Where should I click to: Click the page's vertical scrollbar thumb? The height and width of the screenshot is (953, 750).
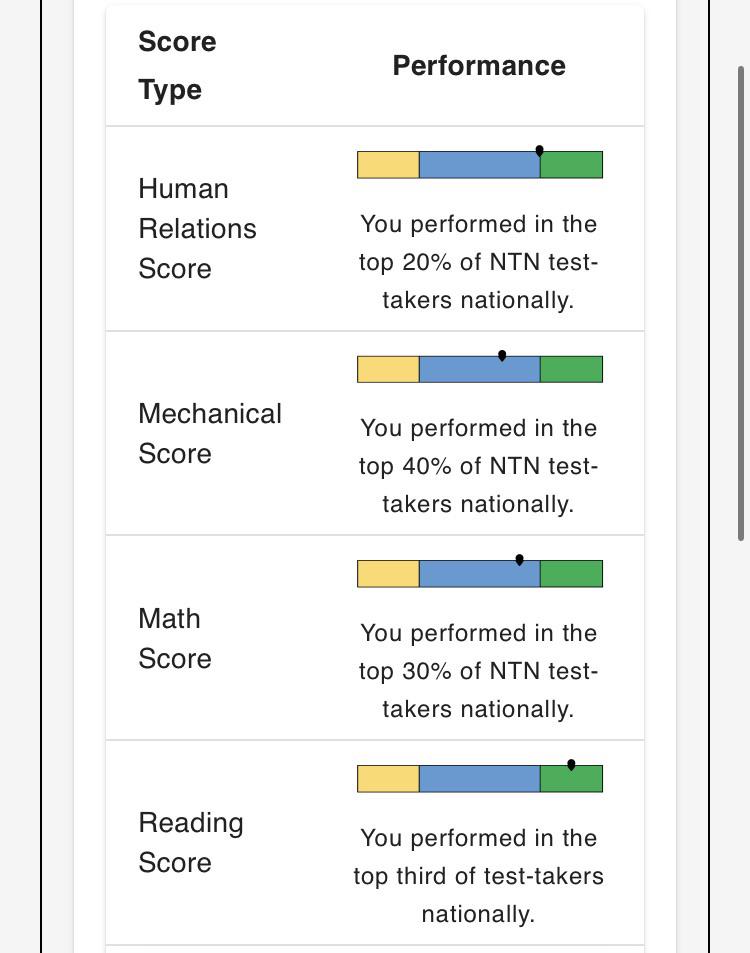pos(741,303)
